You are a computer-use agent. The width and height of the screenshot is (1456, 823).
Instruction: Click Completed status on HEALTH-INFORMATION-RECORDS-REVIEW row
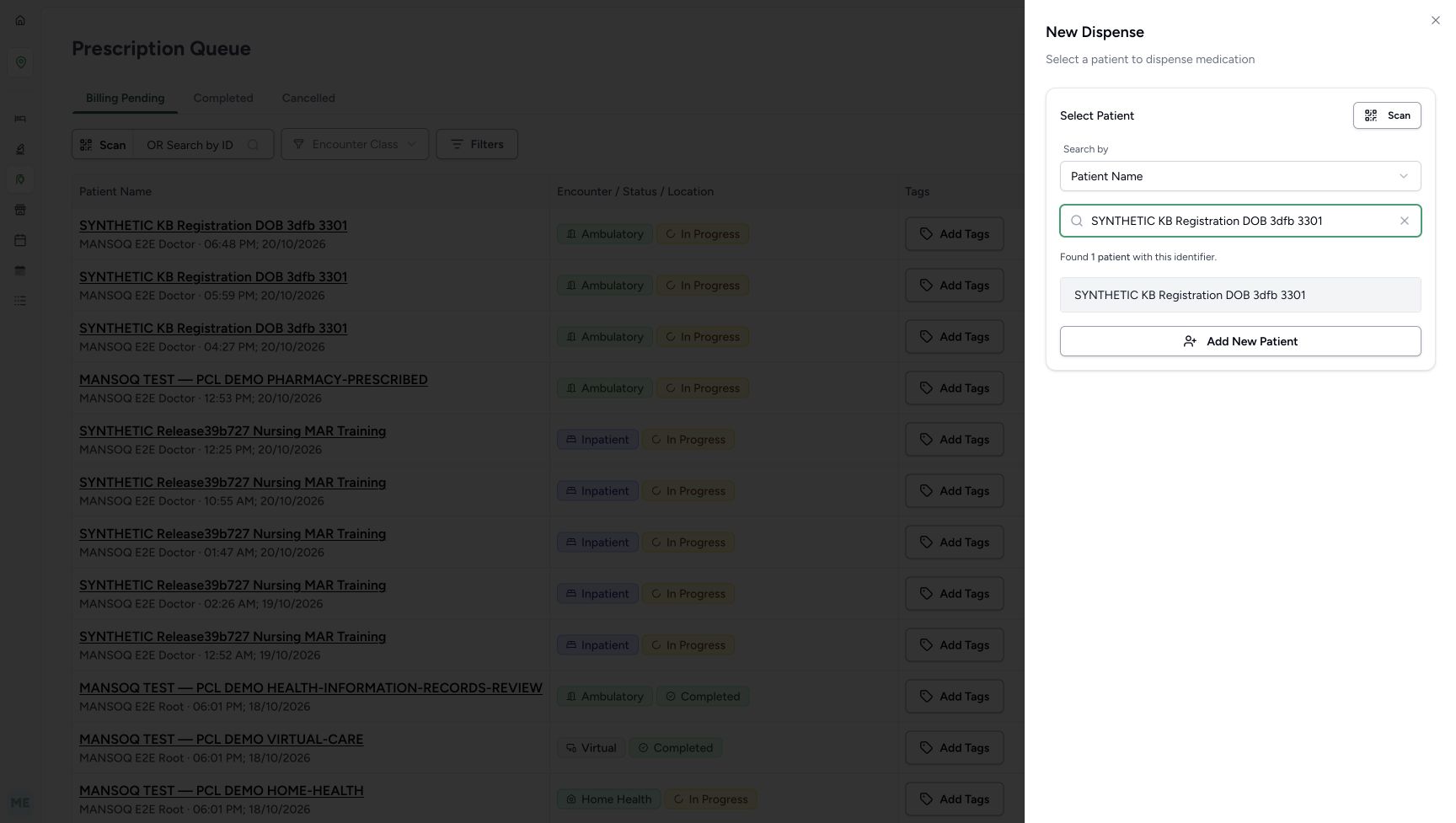(x=703, y=697)
